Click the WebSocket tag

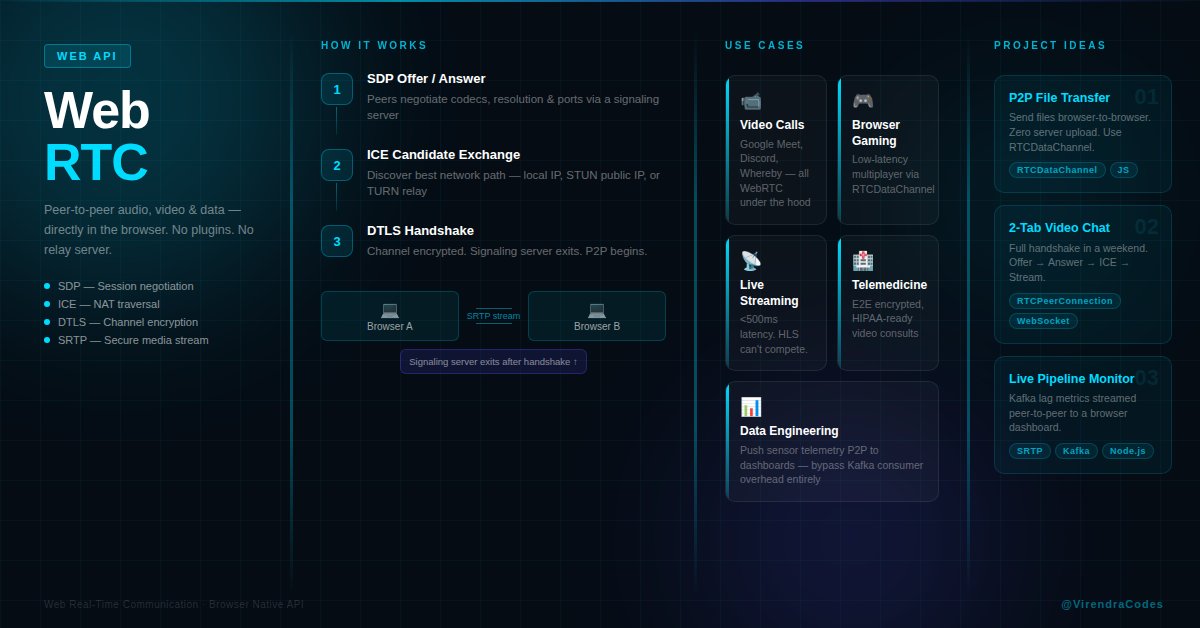coord(1043,321)
